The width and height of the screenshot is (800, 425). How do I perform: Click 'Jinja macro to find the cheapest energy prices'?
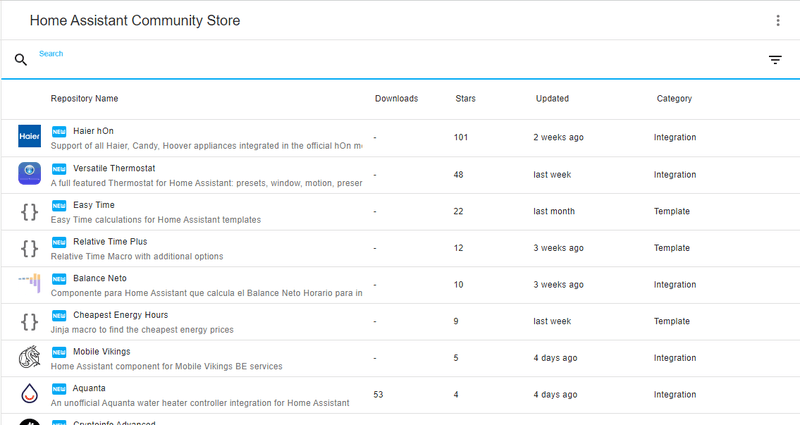pos(142,330)
